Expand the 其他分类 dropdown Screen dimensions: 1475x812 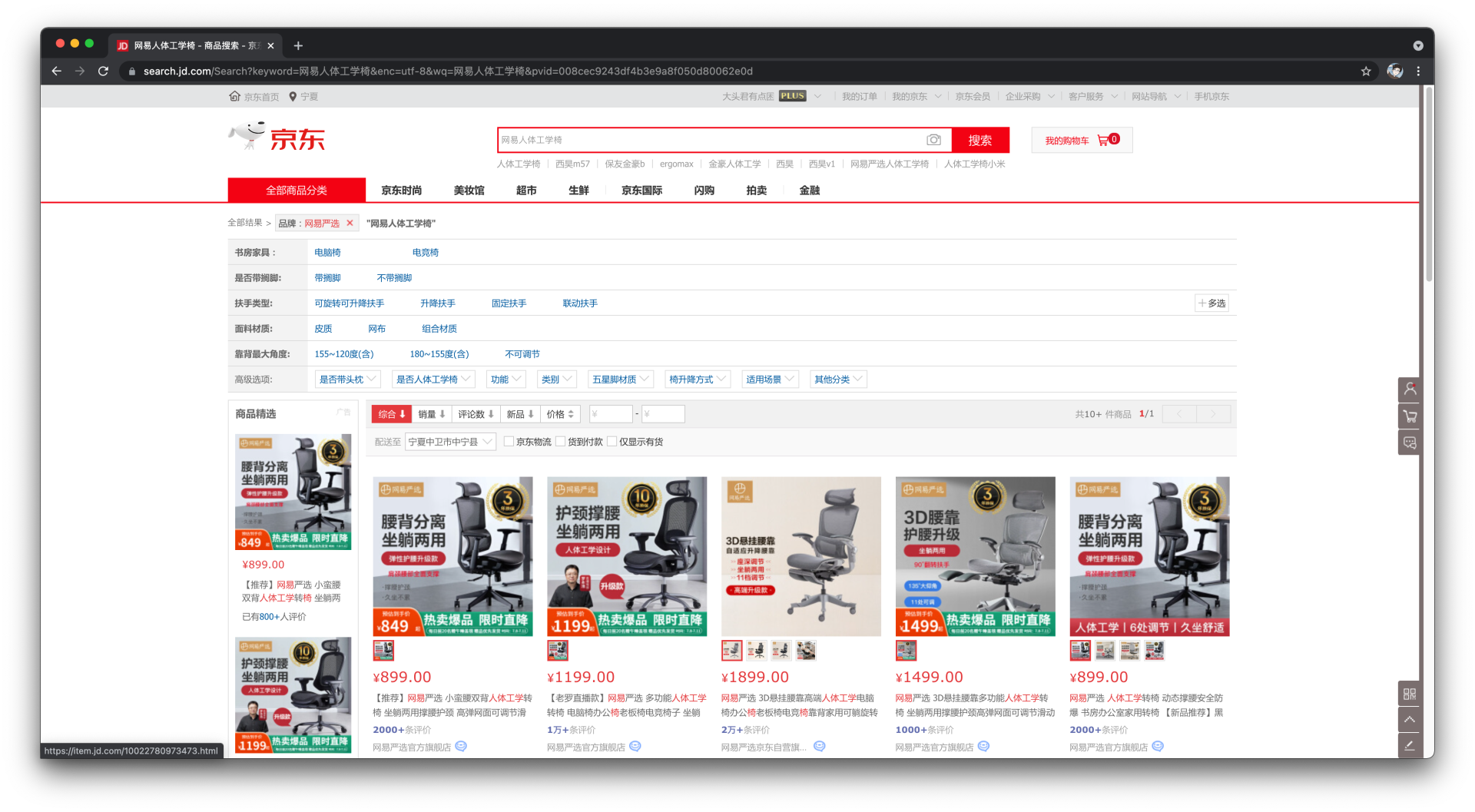point(839,379)
